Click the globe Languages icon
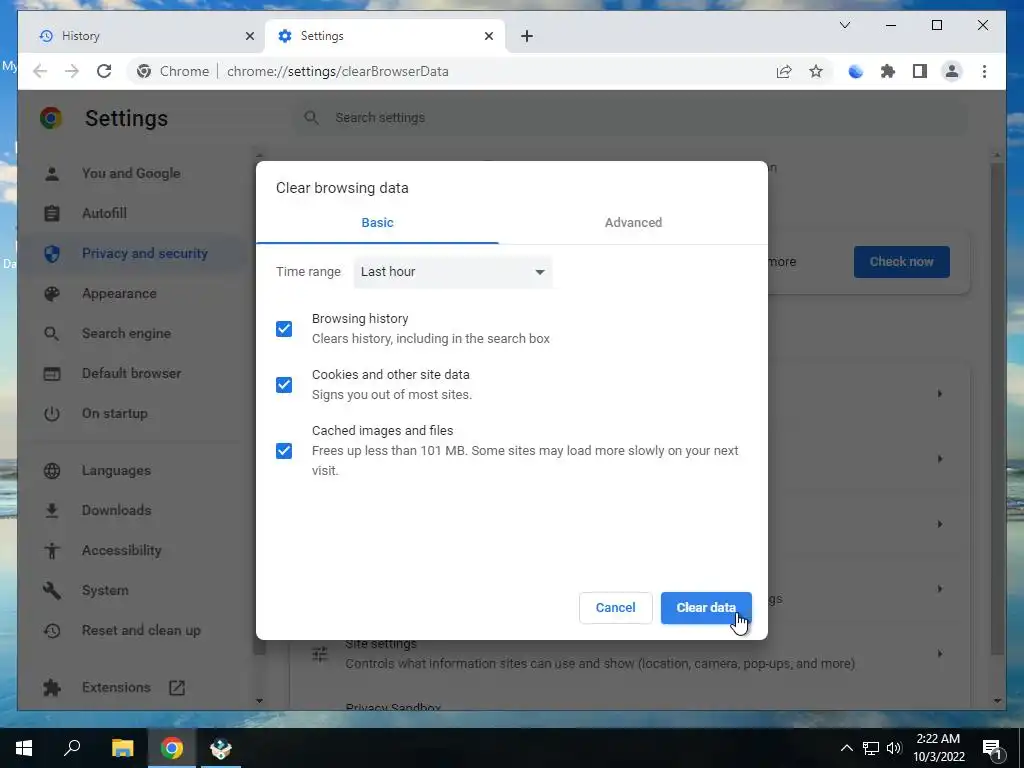This screenshot has height=768, width=1024. (x=52, y=471)
